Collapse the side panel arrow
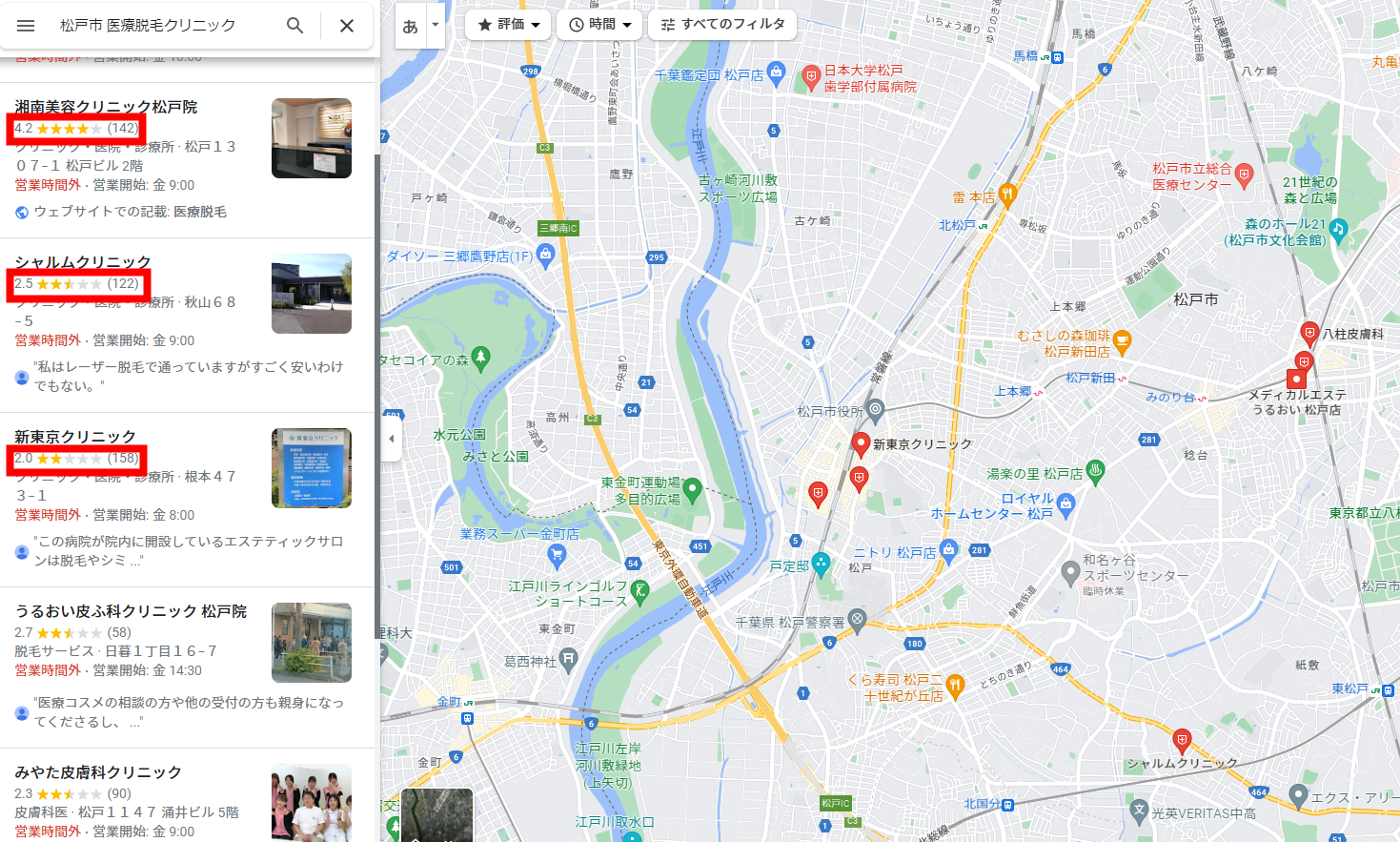The height and width of the screenshot is (842, 1400). (x=391, y=439)
